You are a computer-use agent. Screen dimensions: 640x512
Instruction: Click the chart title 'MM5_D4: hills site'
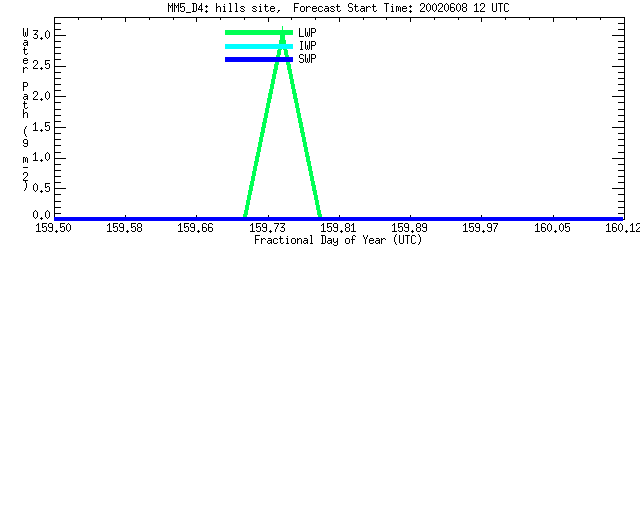224,8
